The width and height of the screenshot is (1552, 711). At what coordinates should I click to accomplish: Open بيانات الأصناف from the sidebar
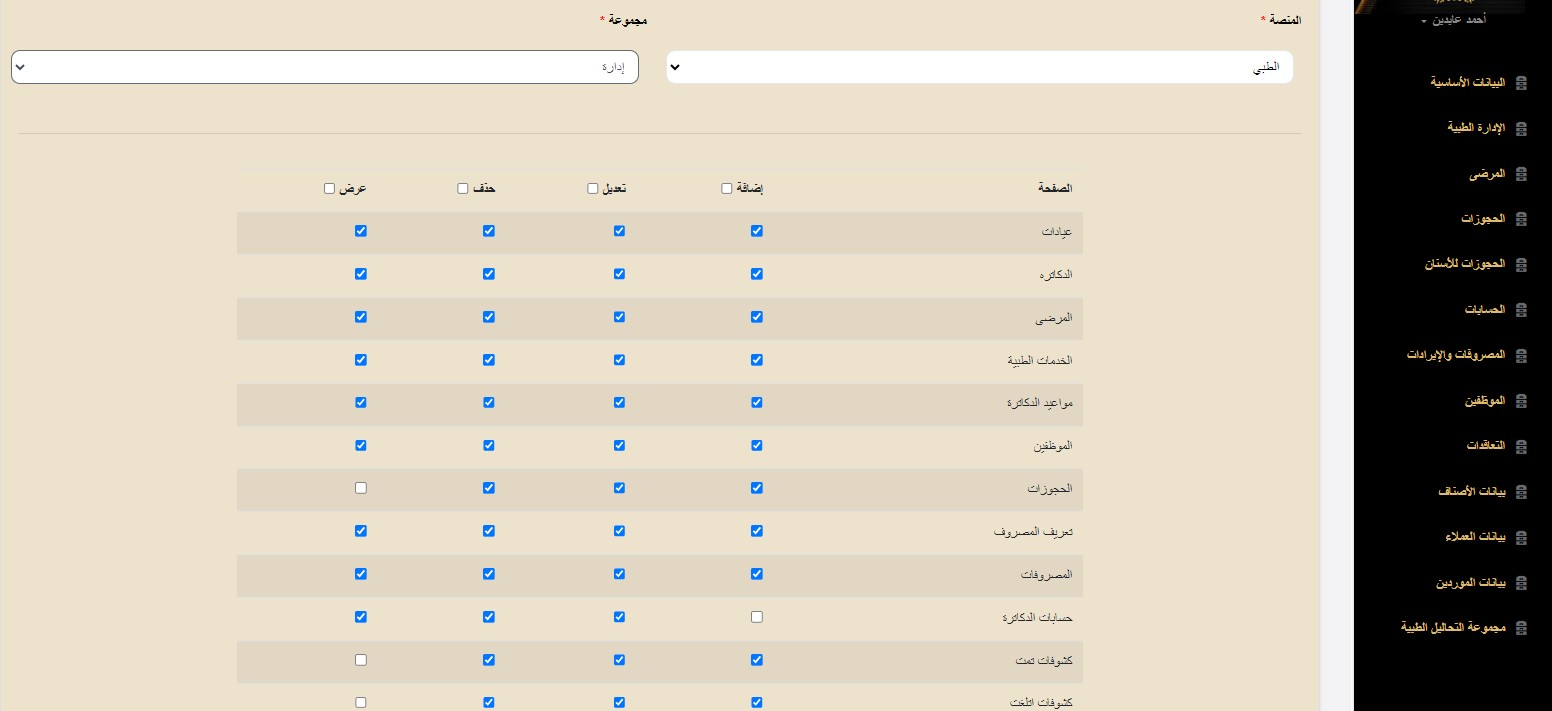[1471, 491]
